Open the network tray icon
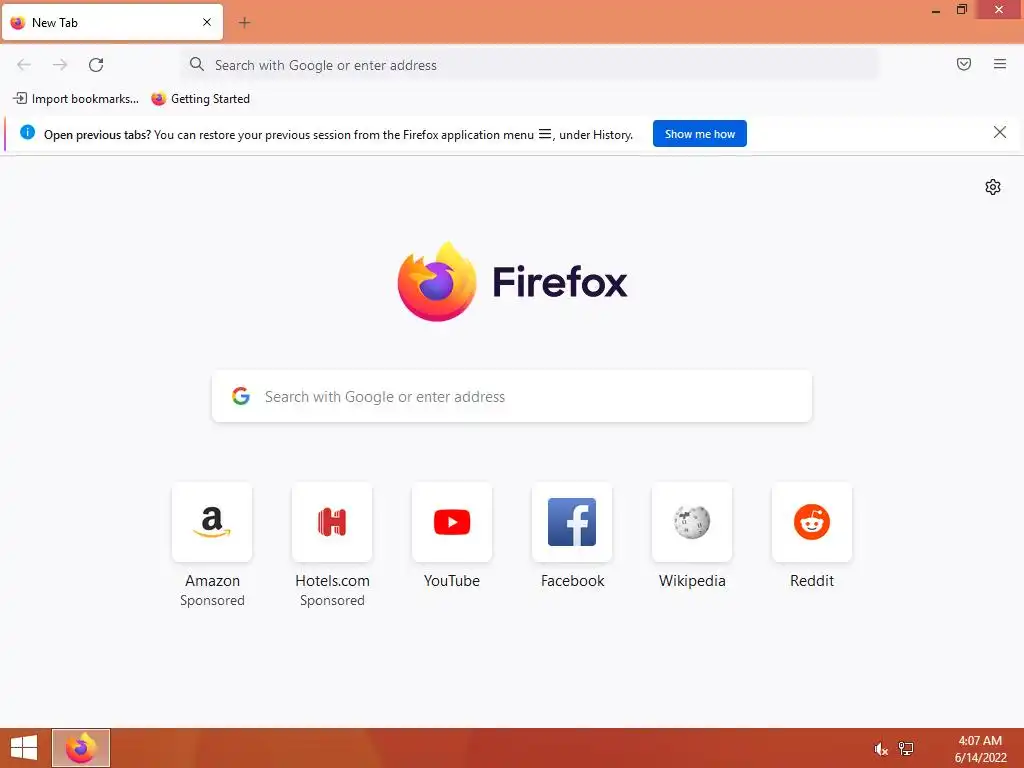Viewport: 1024px width, 768px height. [906, 749]
